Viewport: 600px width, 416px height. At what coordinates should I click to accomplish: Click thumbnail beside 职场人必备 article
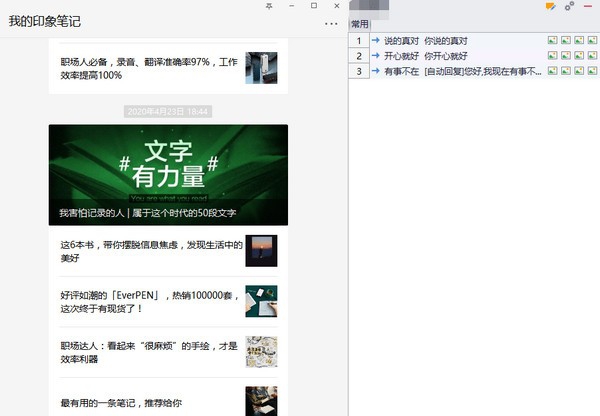click(x=261, y=68)
